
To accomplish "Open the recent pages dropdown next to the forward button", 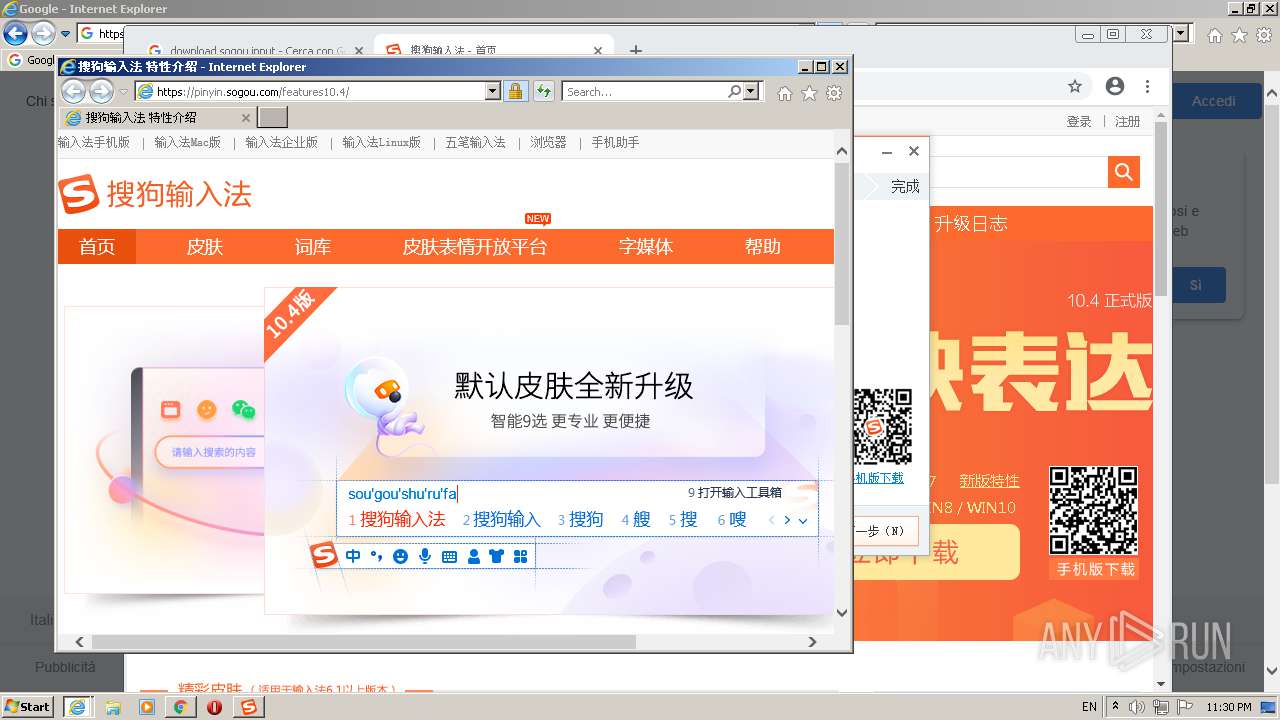I will click(124, 92).
